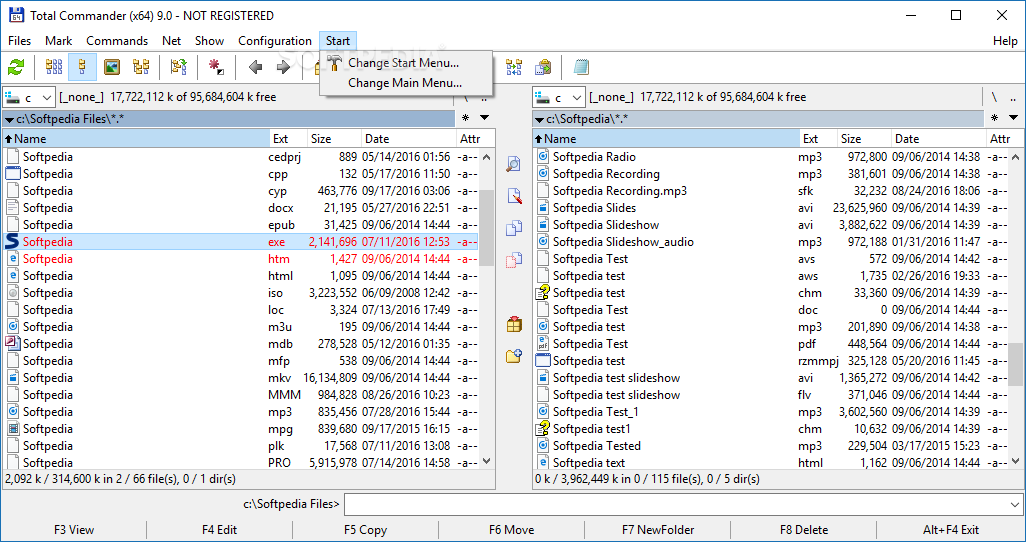Open the Commands menu

(117, 41)
